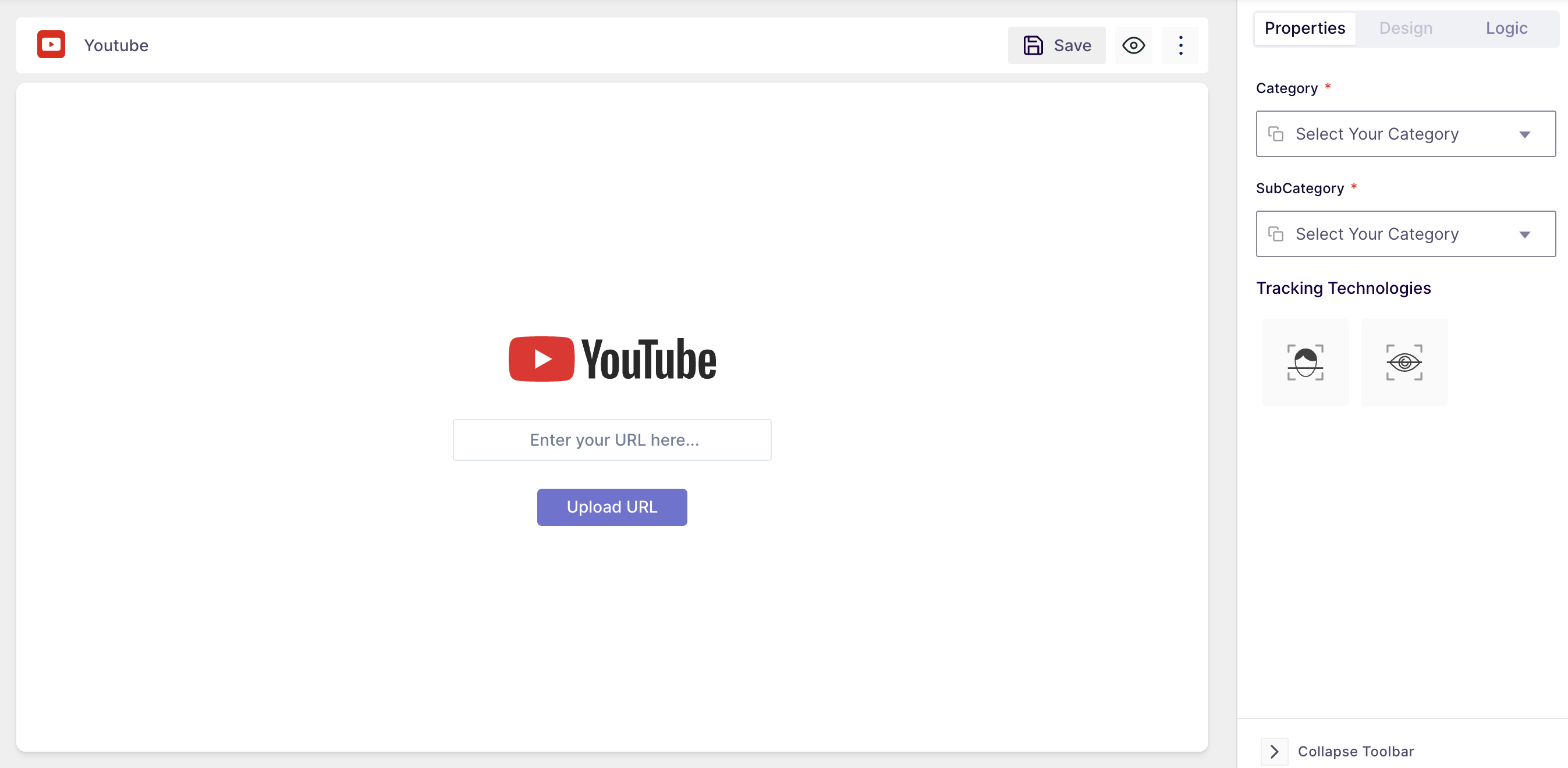Viewport: 1568px width, 768px height.
Task: Click the red Youtube icon in header
Action: point(51,45)
